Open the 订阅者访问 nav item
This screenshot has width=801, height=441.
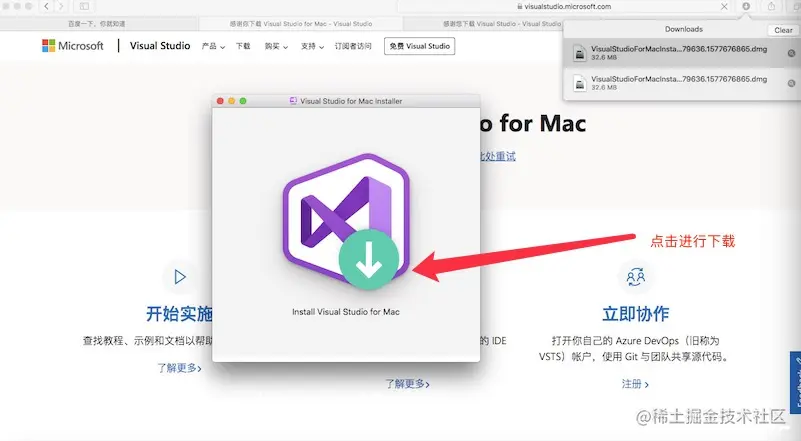[353, 46]
